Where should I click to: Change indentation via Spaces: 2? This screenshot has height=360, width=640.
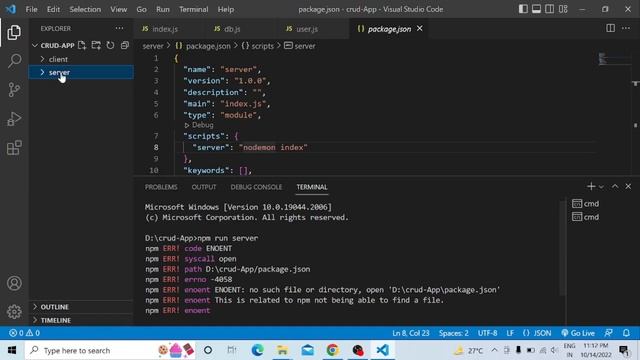pyautogui.click(x=453, y=333)
